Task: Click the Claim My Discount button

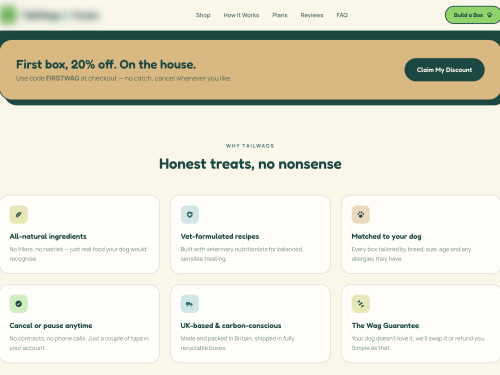Action: coord(444,70)
